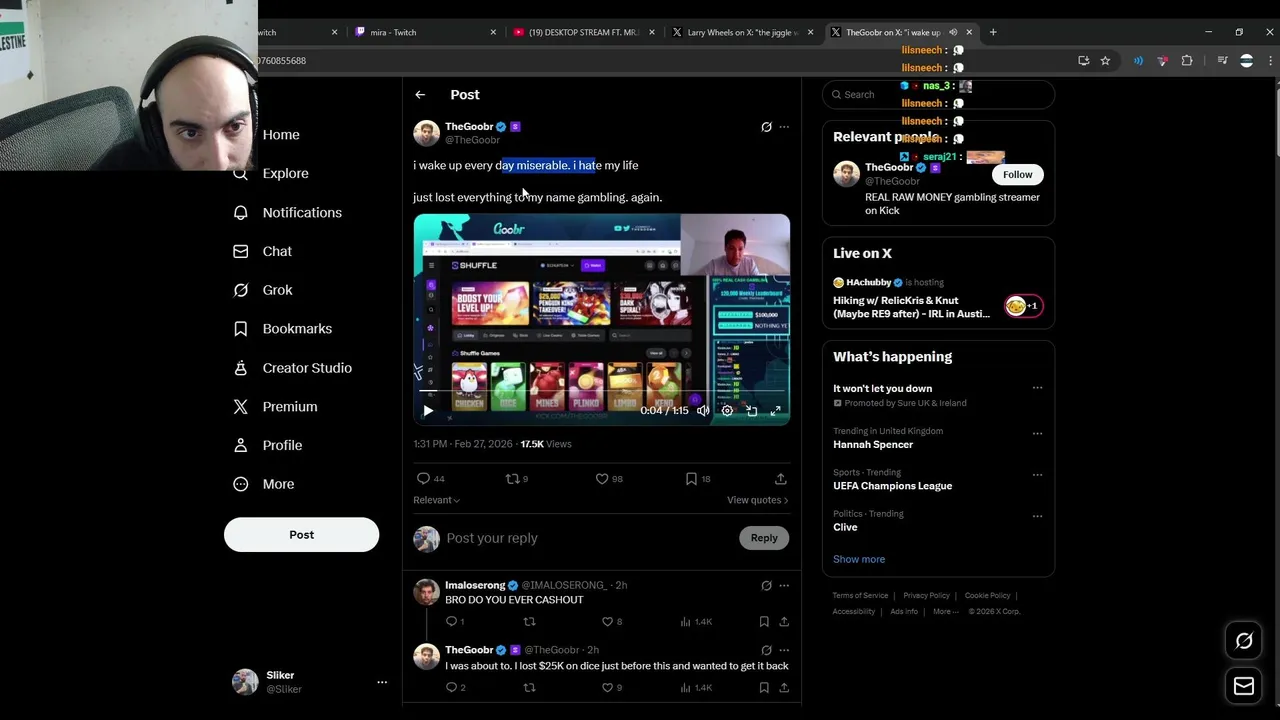Open a new browser tab
Viewport: 1280px width, 720px height.
click(x=993, y=32)
